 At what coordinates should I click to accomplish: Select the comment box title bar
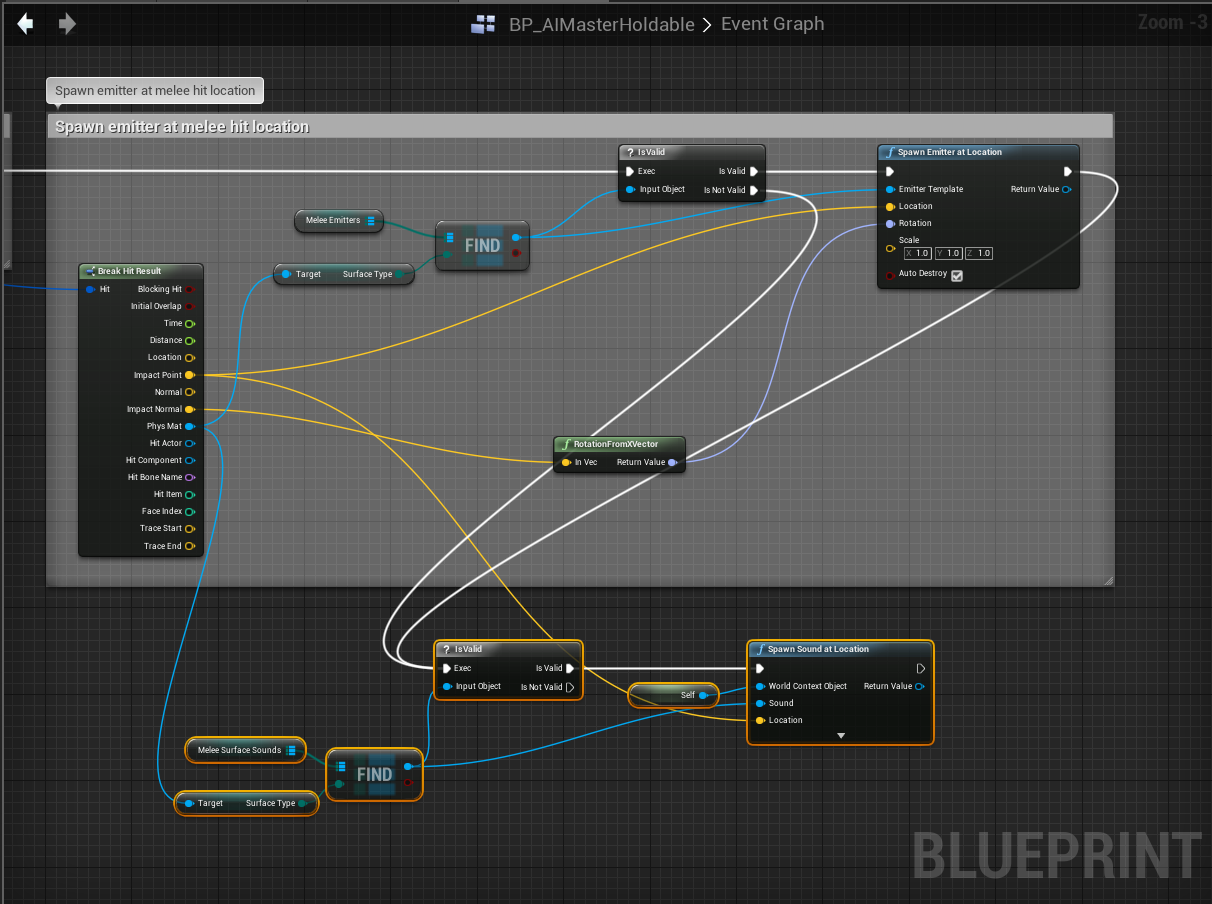(579, 126)
